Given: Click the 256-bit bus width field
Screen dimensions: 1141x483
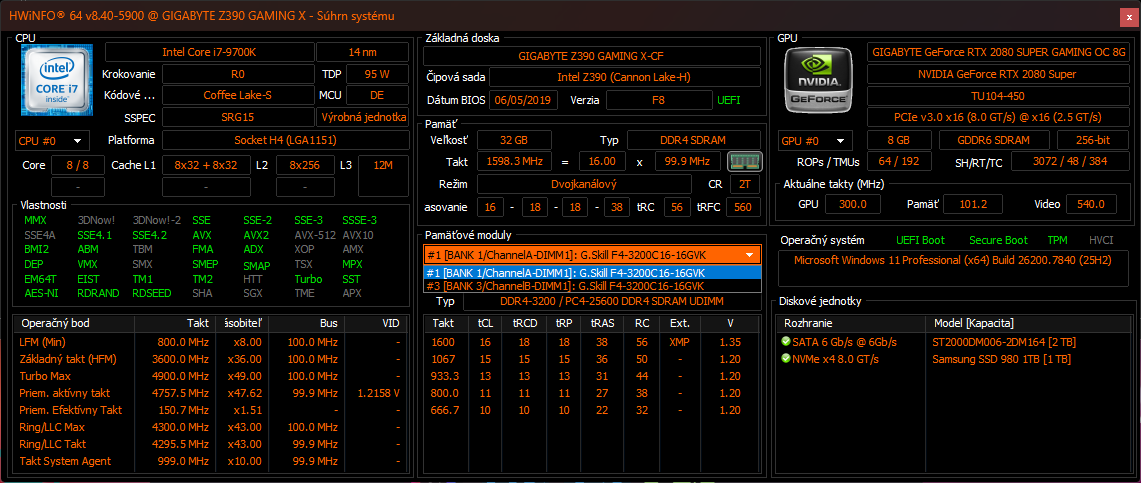Looking at the screenshot, I should click(x=1093, y=140).
